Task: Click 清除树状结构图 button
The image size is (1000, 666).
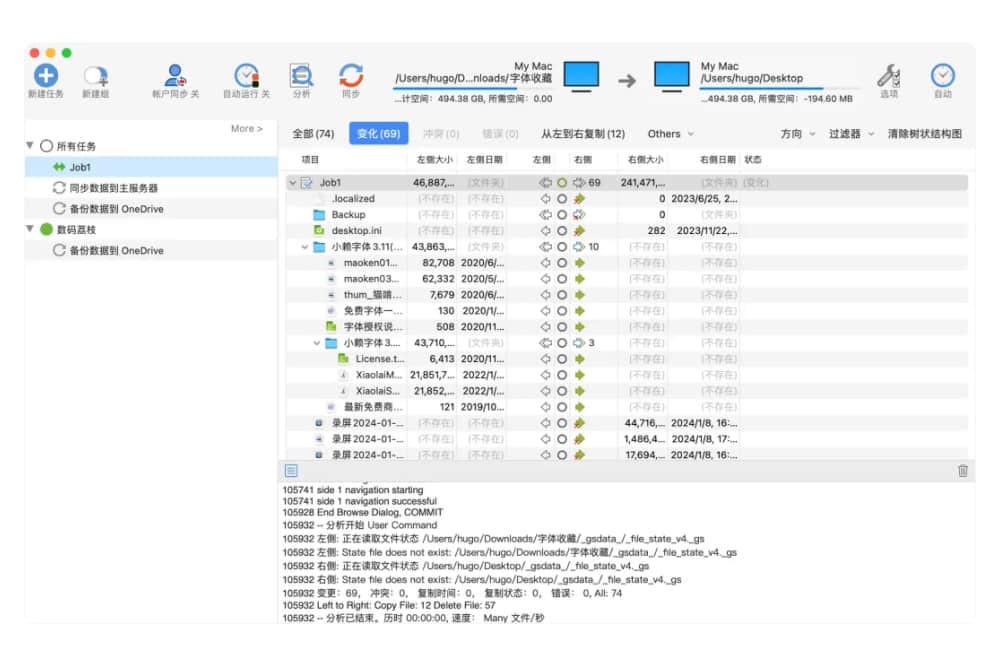Action: pos(925,134)
